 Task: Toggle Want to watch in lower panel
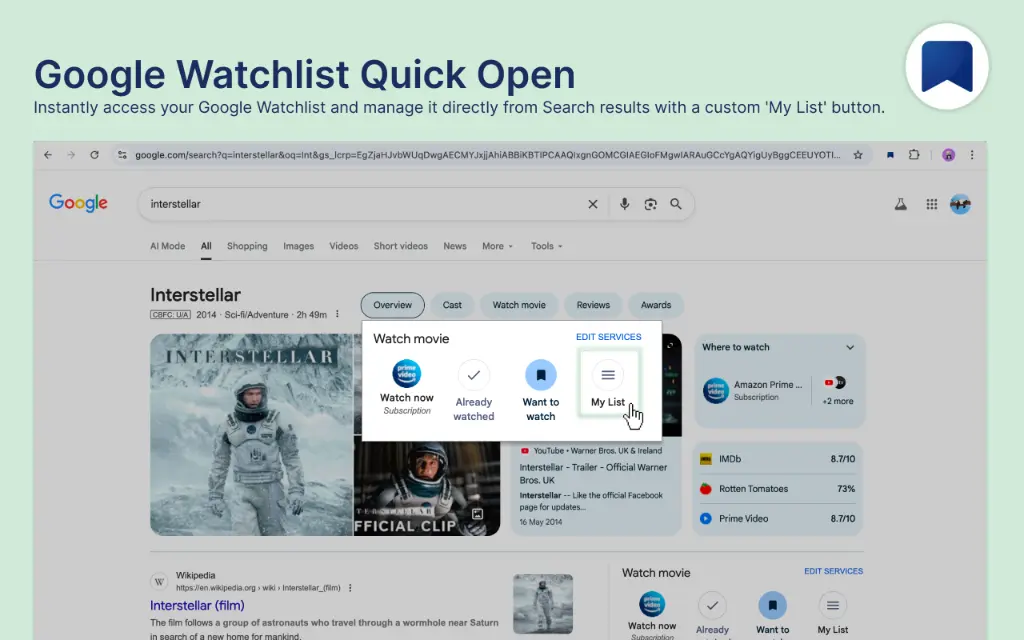772,606
